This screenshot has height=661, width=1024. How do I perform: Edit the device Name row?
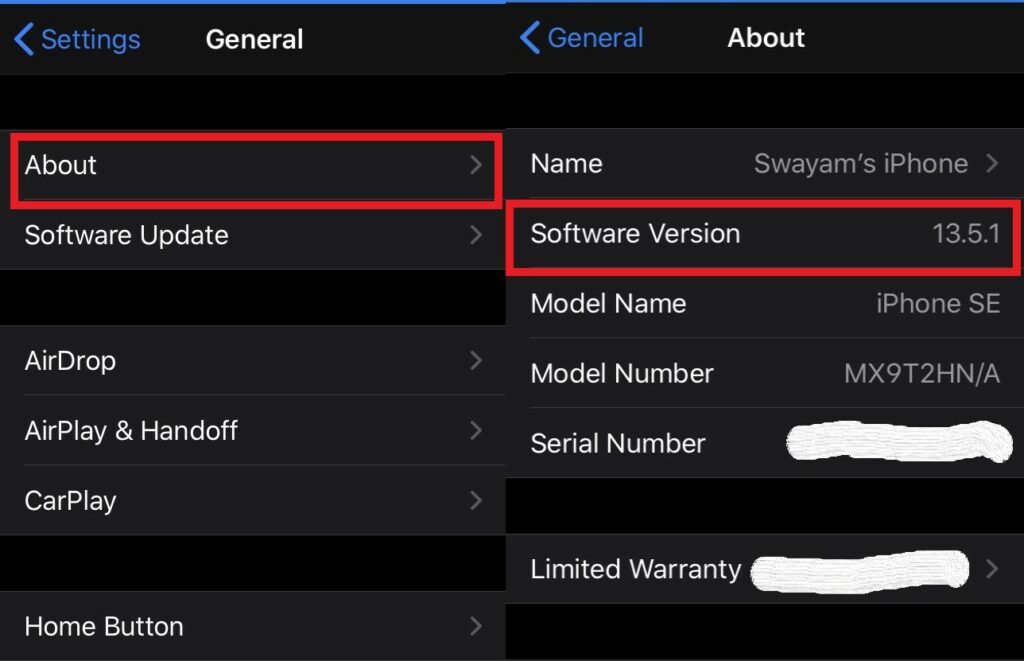pos(765,163)
